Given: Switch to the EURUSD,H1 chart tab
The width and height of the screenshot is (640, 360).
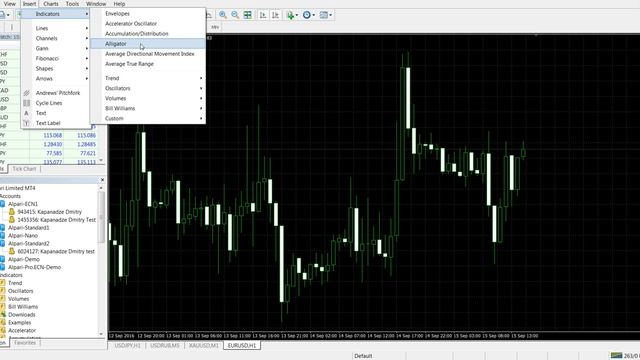Looking at the screenshot, I should pyautogui.click(x=242, y=345).
